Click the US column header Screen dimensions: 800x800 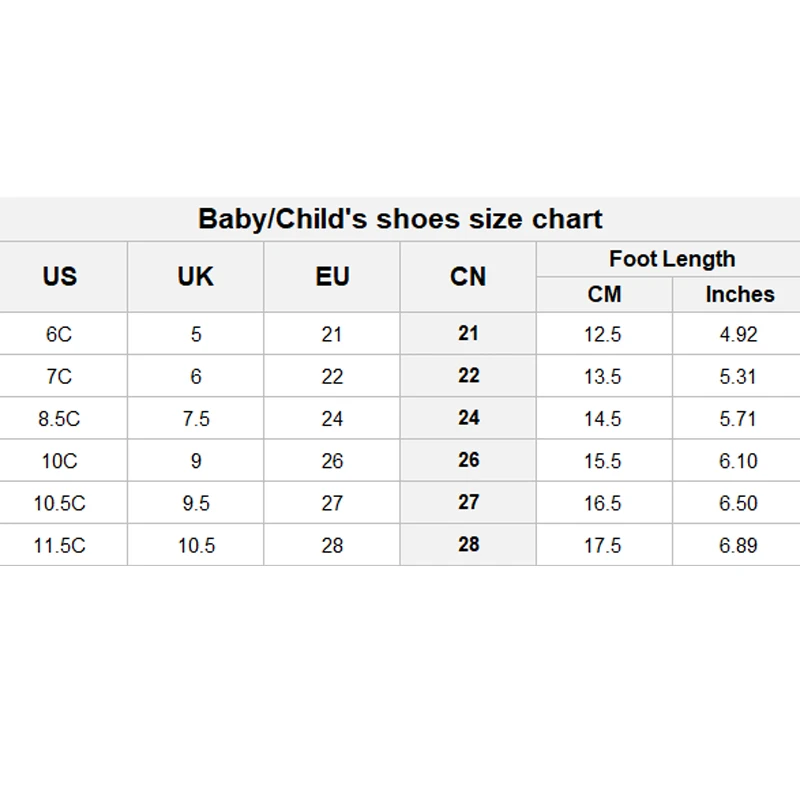click(60, 276)
